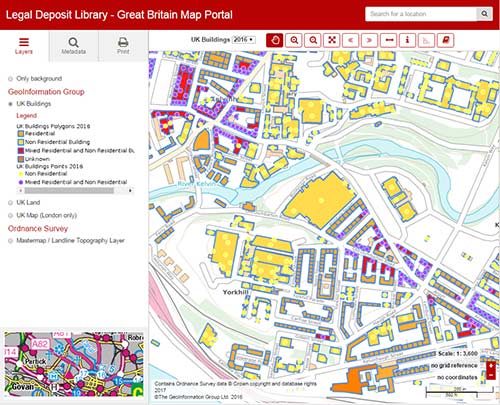This screenshot has width=500, height=405.
Task: Click the GeoInformation Group heading
Action: pos(46,92)
